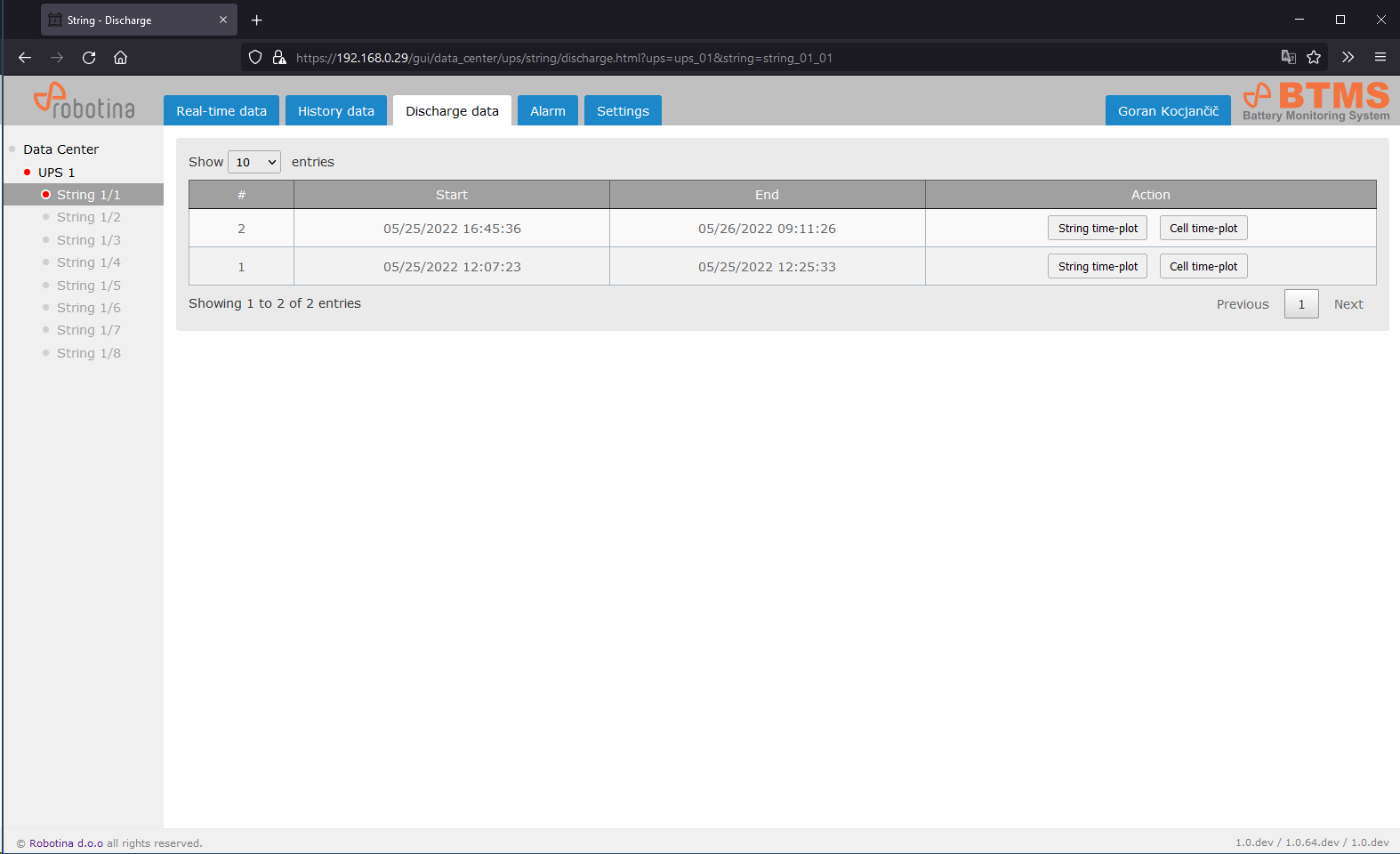Open the History data tab
This screenshot has height=854, width=1400.
pos(336,111)
